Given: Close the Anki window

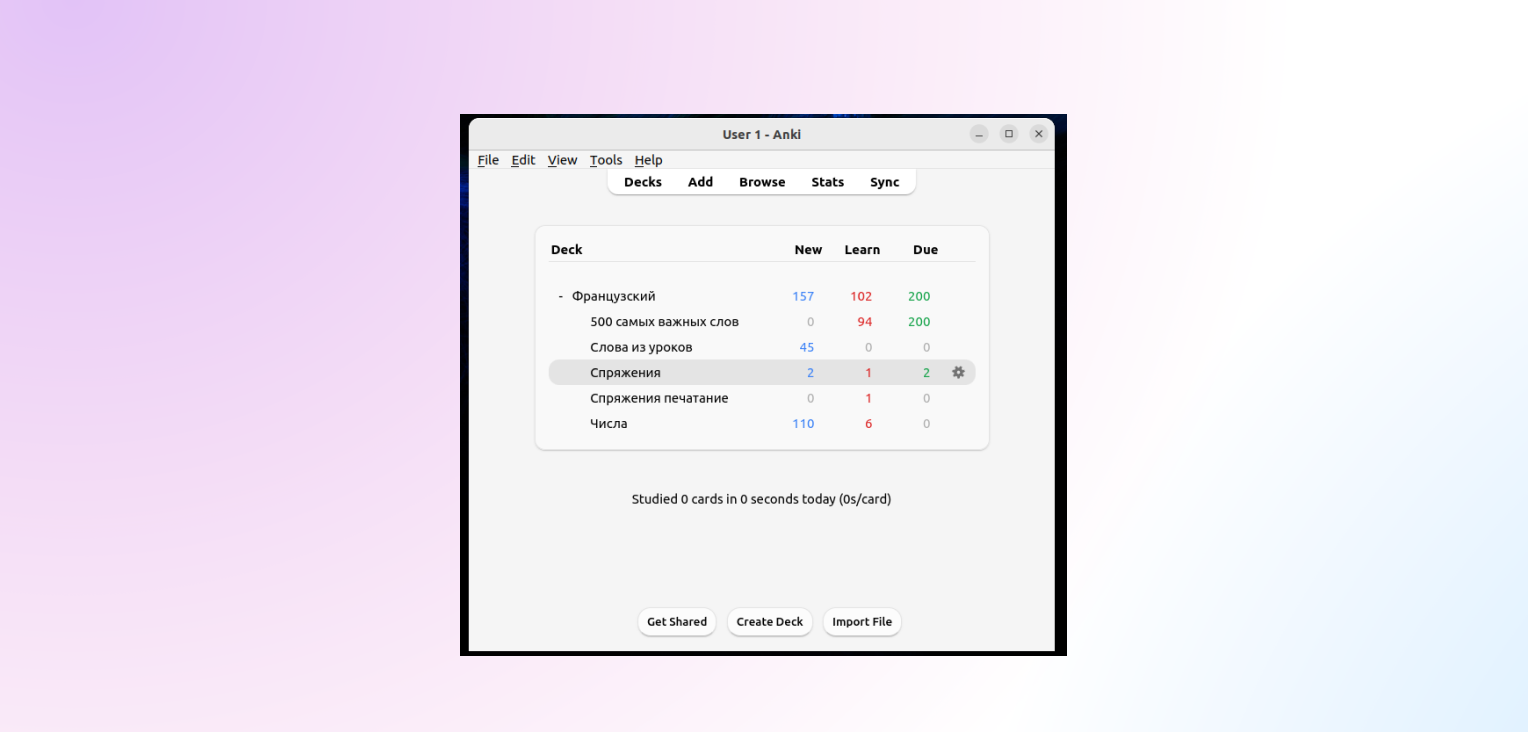Looking at the screenshot, I should point(1039,134).
